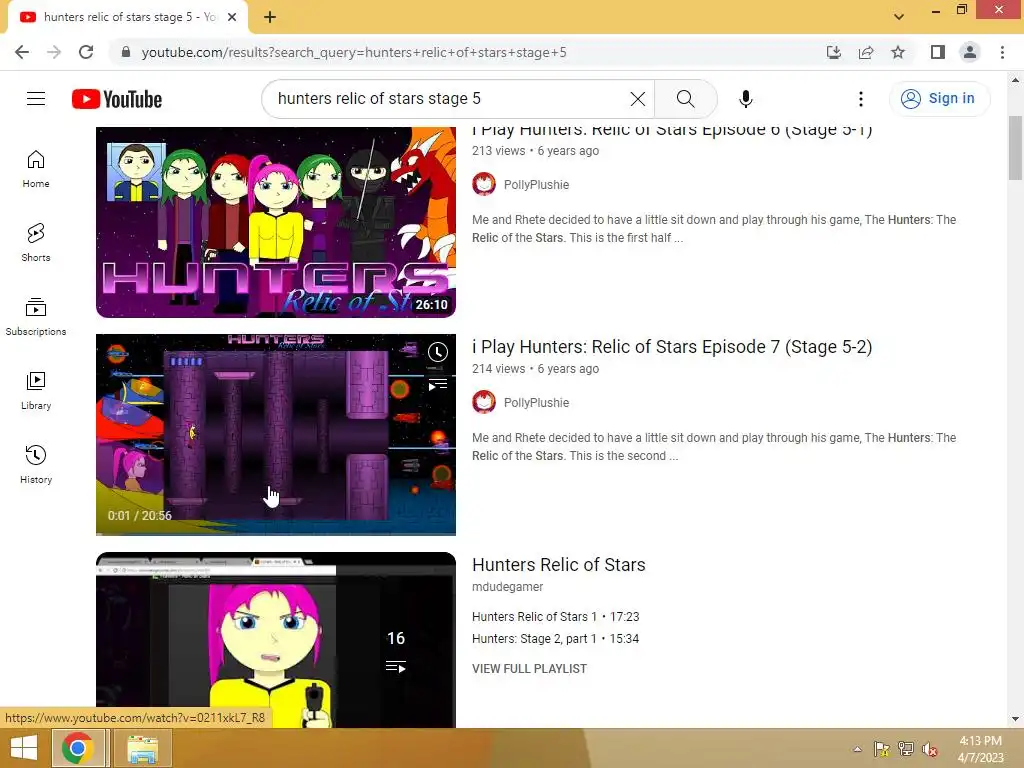Open Shorts from the sidebar
The width and height of the screenshot is (1024, 768).
36,242
